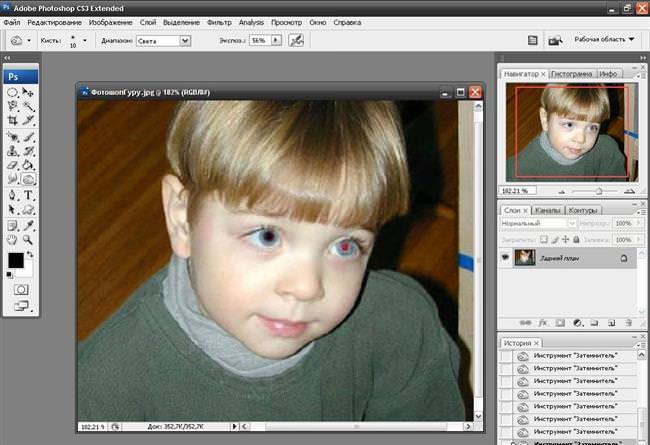The width and height of the screenshot is (650, 445).
Task: Select the Hand tool
Action: coord(12,240)
